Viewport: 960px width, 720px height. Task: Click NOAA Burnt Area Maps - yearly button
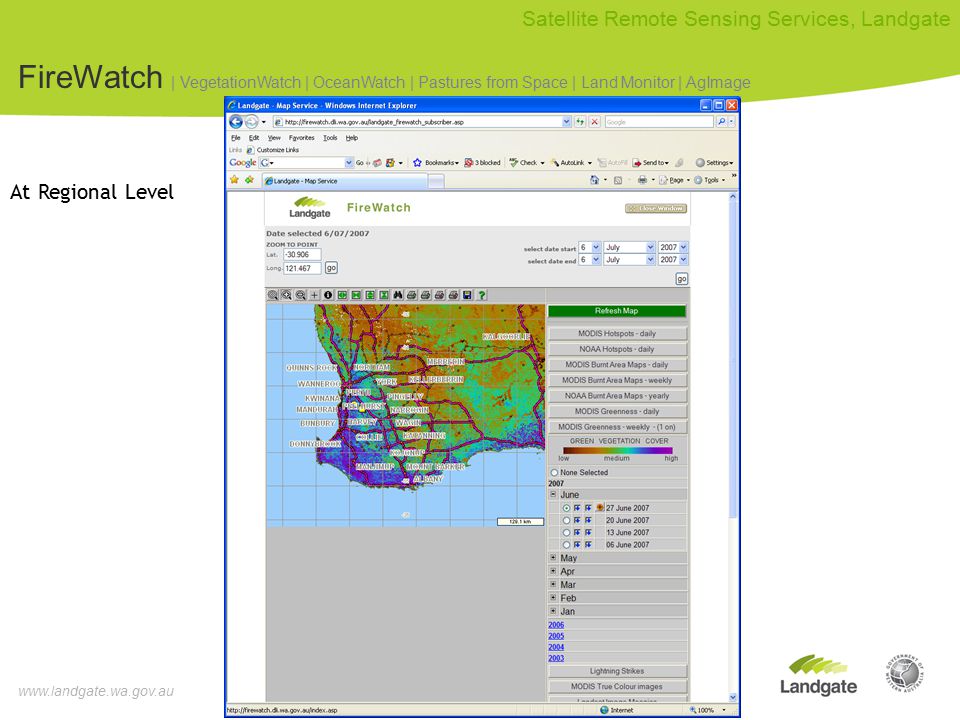(617, 396)
